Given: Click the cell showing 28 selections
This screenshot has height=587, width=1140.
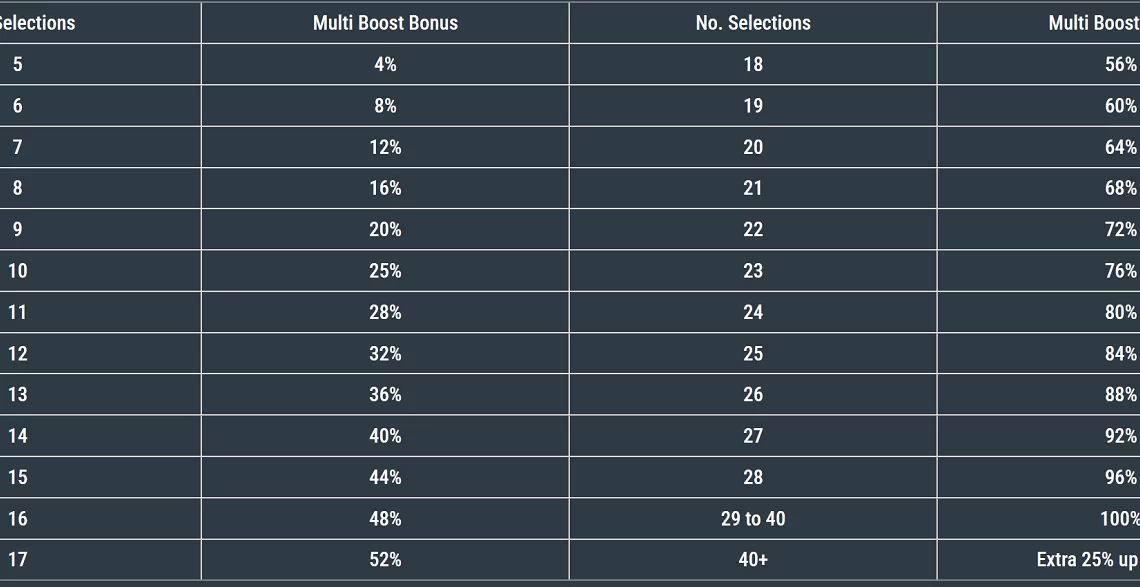Looking at the screenshot, I should pos(753,477).
